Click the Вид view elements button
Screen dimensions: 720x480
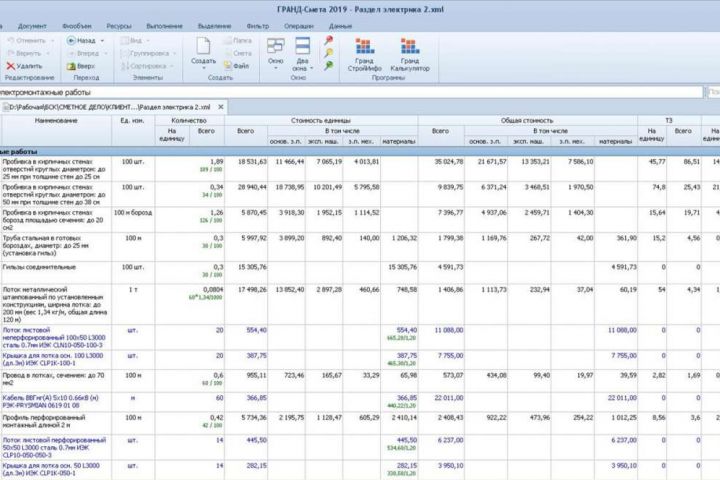131,40
